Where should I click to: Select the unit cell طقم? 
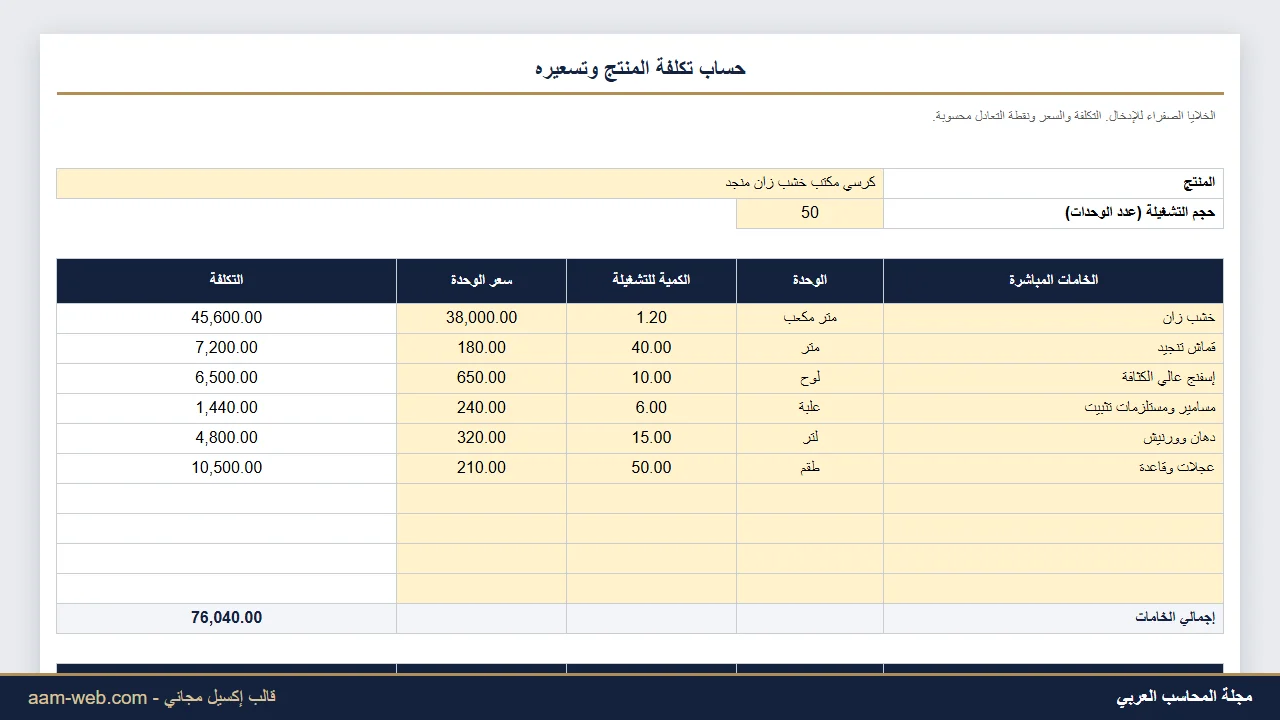coord(810,468)
